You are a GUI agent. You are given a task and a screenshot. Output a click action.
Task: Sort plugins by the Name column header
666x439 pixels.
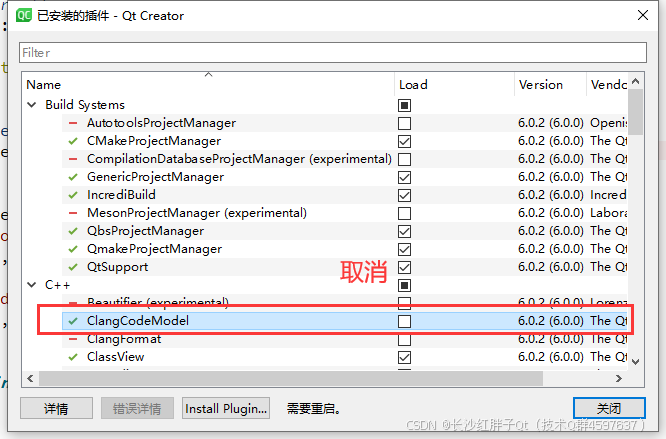coord(208,84)
